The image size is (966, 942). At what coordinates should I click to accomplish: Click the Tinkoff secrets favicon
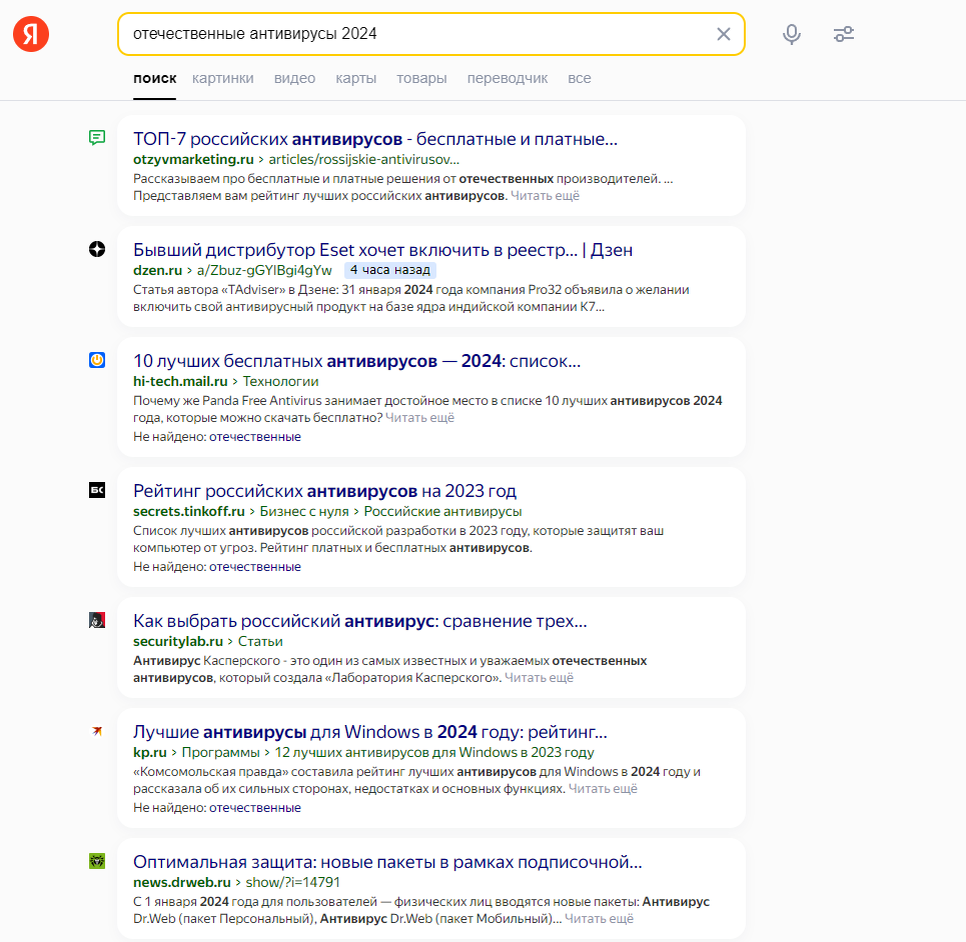click(x=97, y=490)
